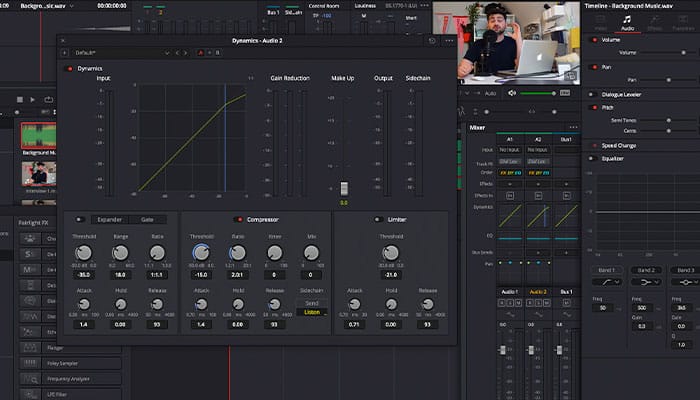Open the A1 Effects add dropdown
This screenshot has width=700, height=400.
pos(510,184)
